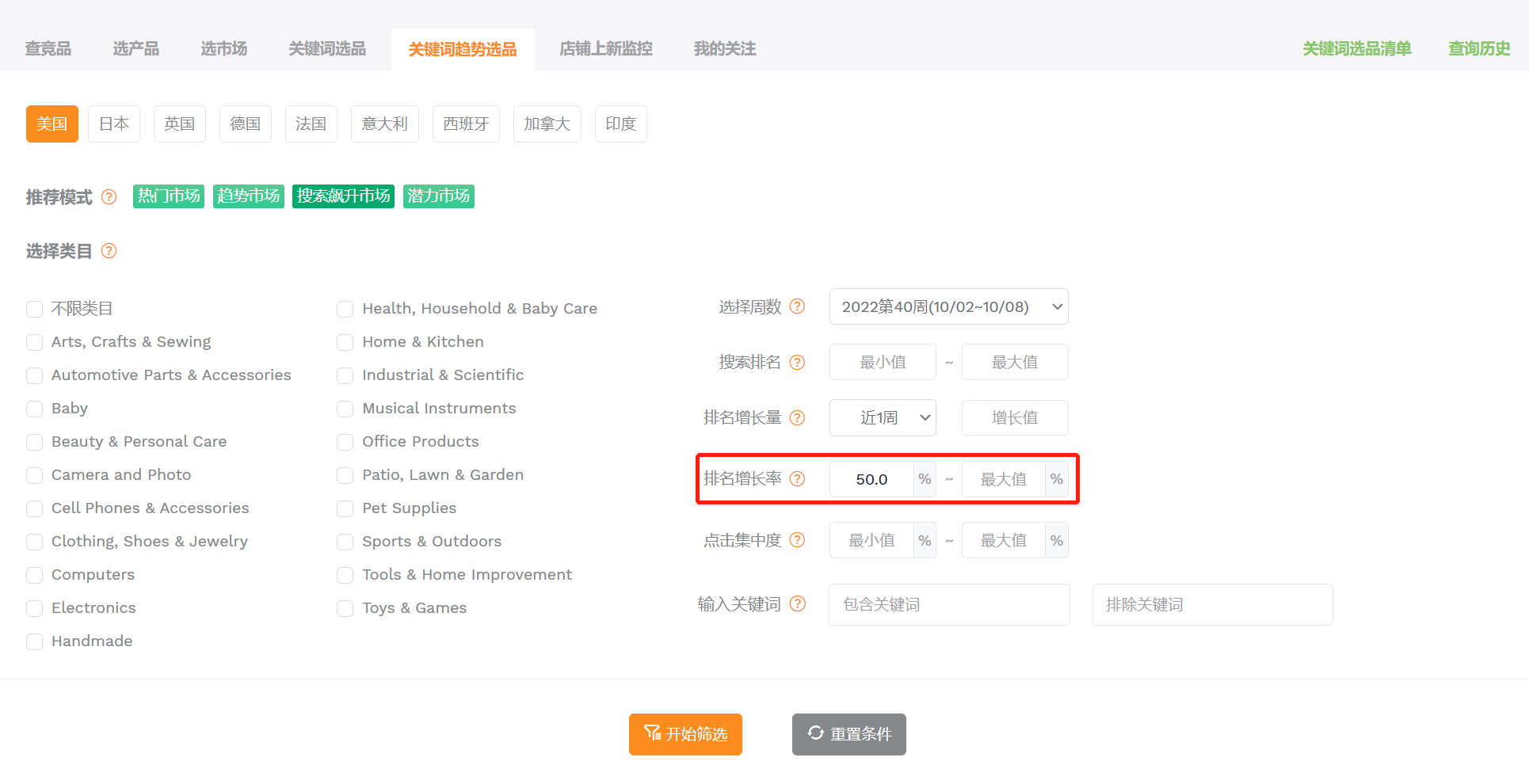Show help for 排名增长量
Screen dimensions: 1529x784
click(798, 417)
